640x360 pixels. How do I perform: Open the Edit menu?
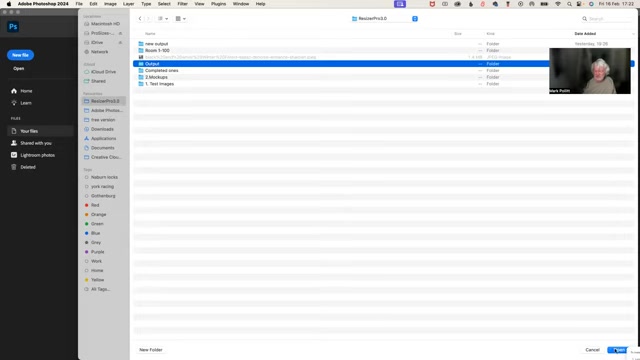[93, 4]
